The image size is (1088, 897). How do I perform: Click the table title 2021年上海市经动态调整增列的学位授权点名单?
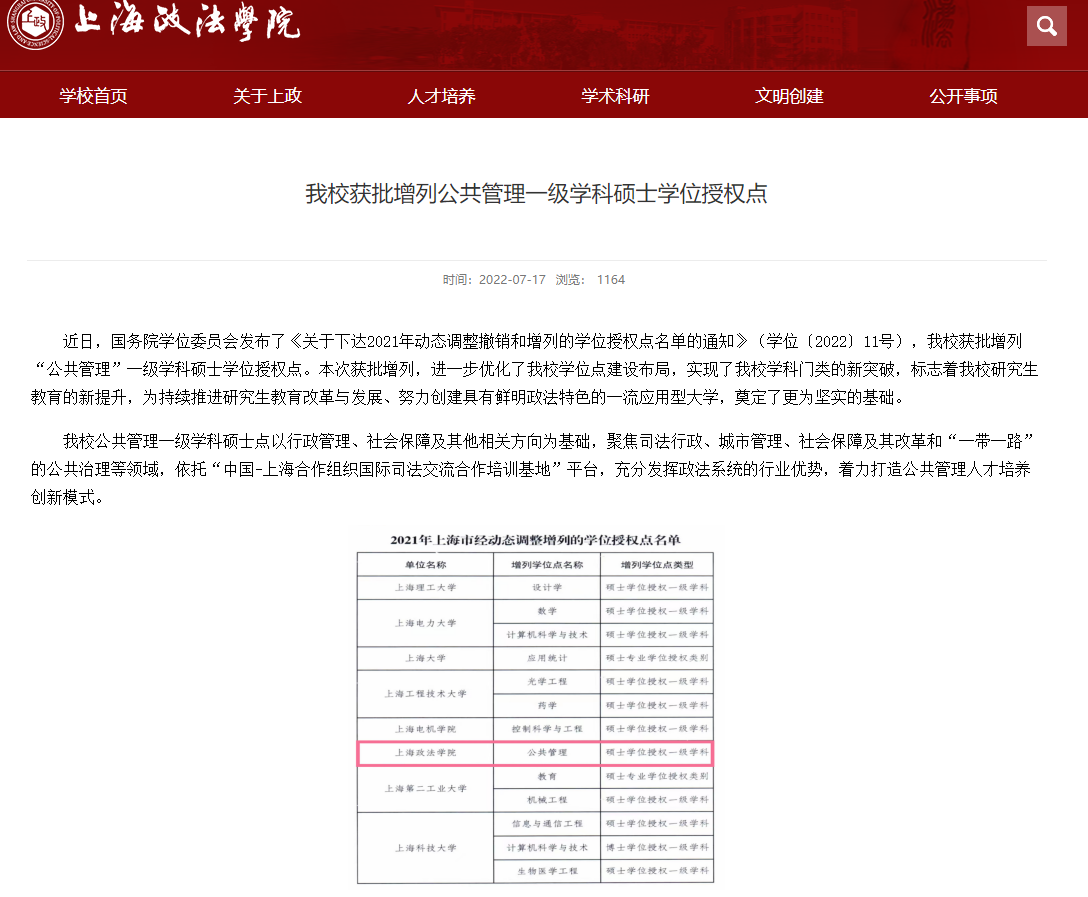tap(535, 540)
